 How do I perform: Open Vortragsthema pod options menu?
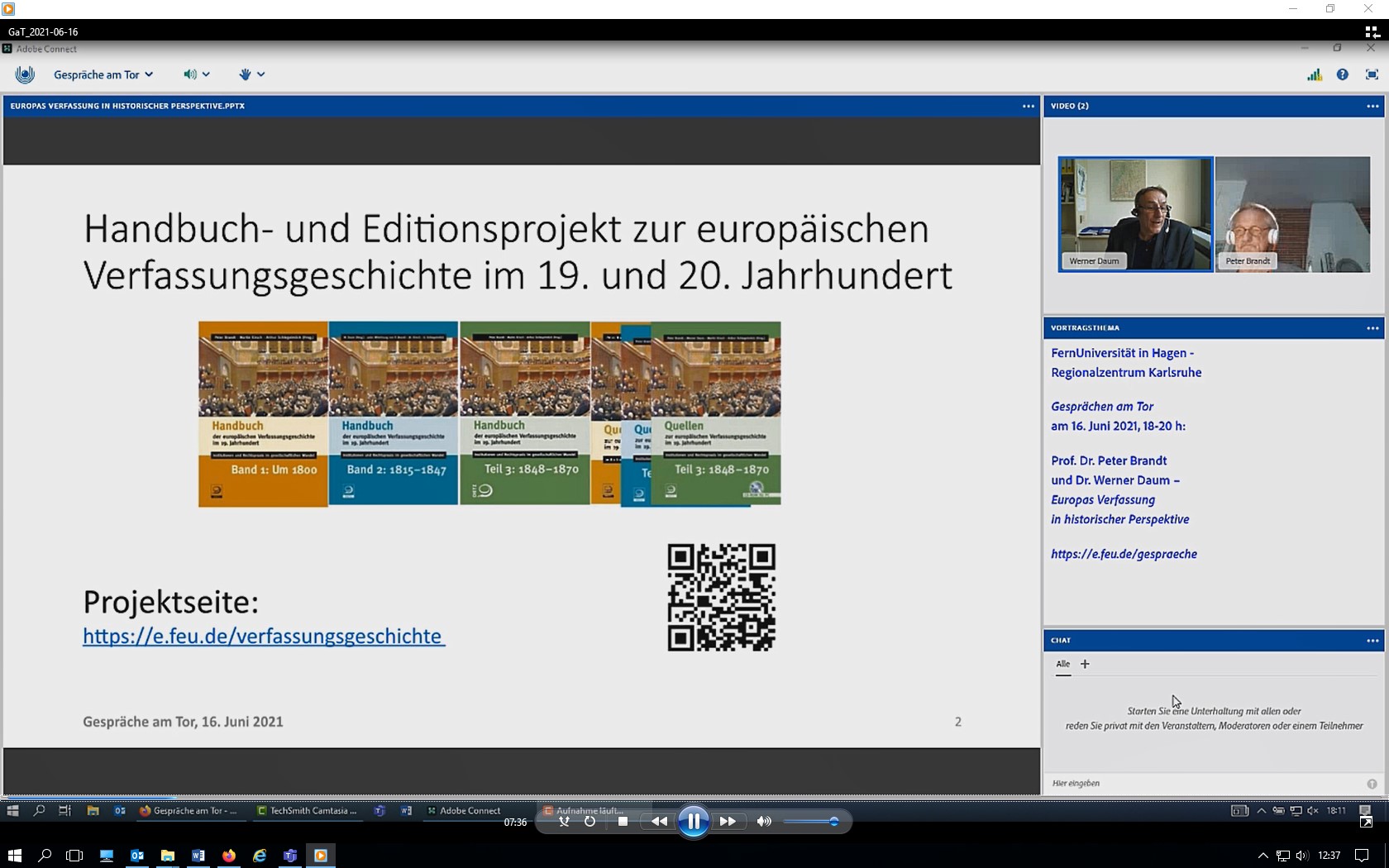click(1372, 328)
